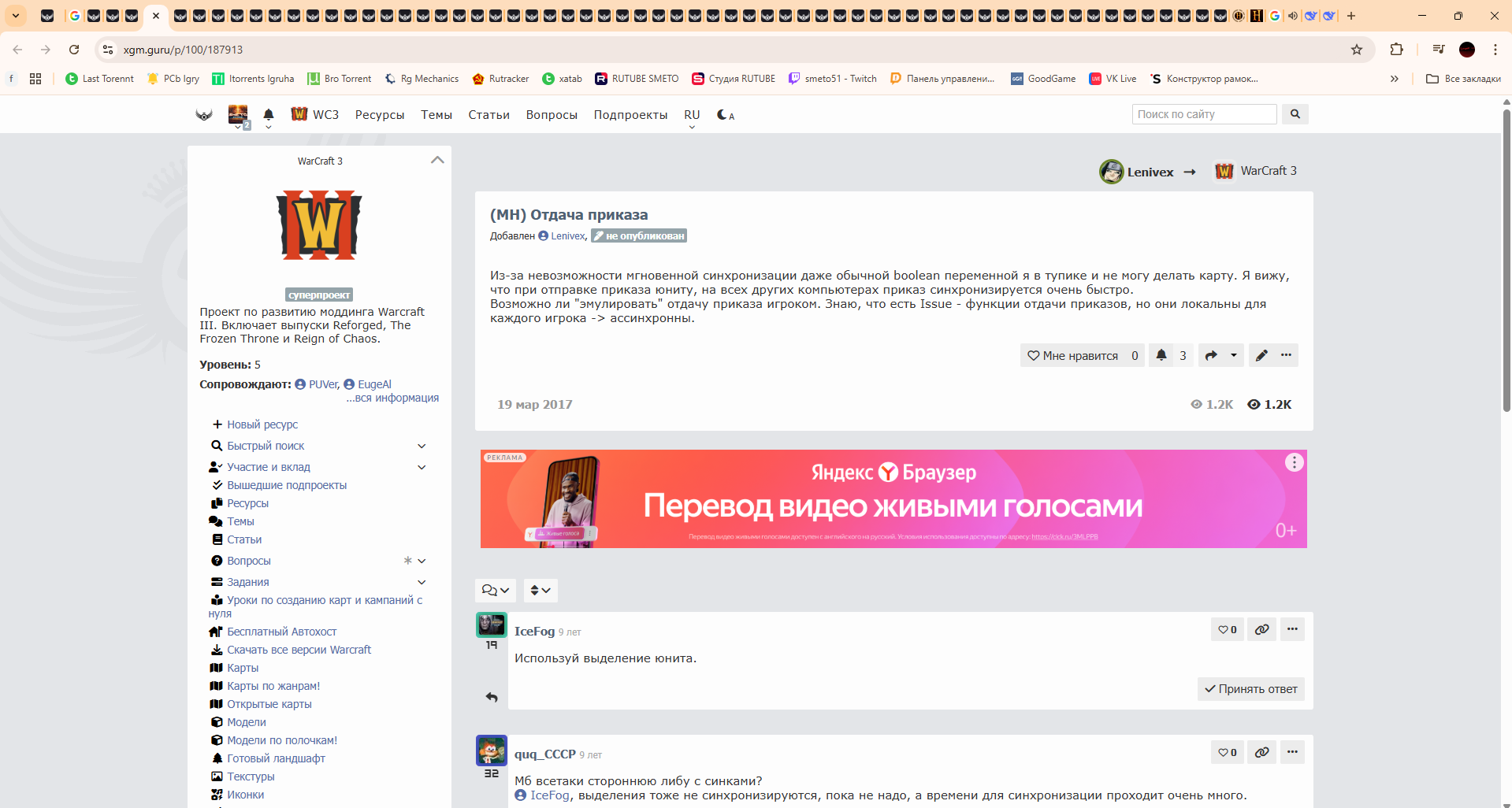The width and height of the screenshot is (1512, 808).
Task: Open quq_CCCP's avatar on comment
Action: 492,751
